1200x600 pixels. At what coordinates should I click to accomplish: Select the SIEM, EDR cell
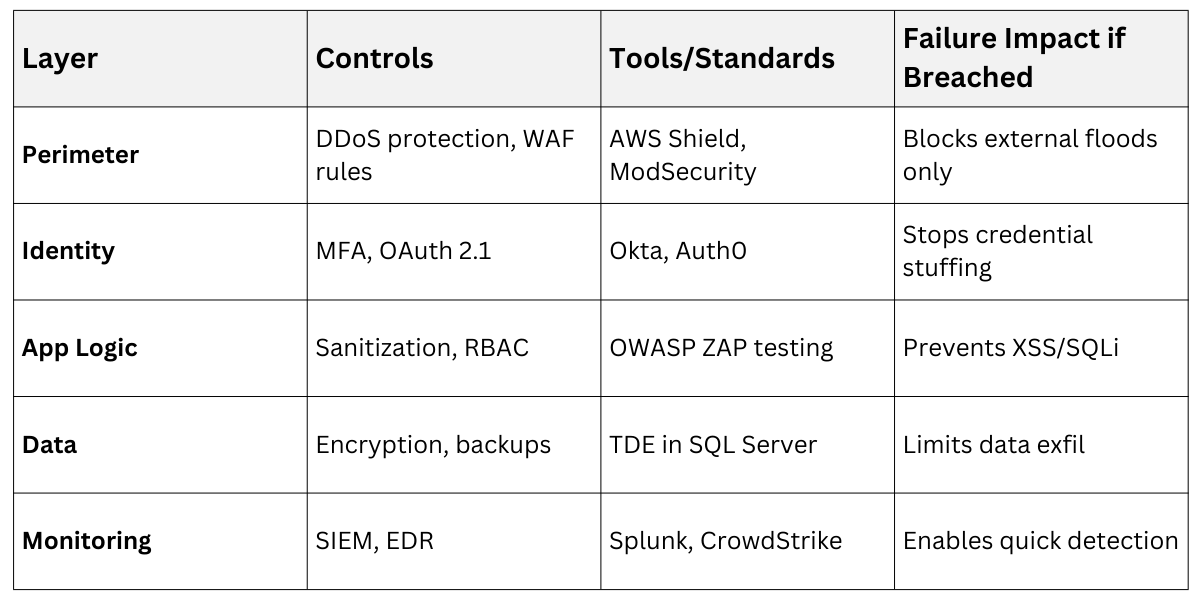point(374,541)
